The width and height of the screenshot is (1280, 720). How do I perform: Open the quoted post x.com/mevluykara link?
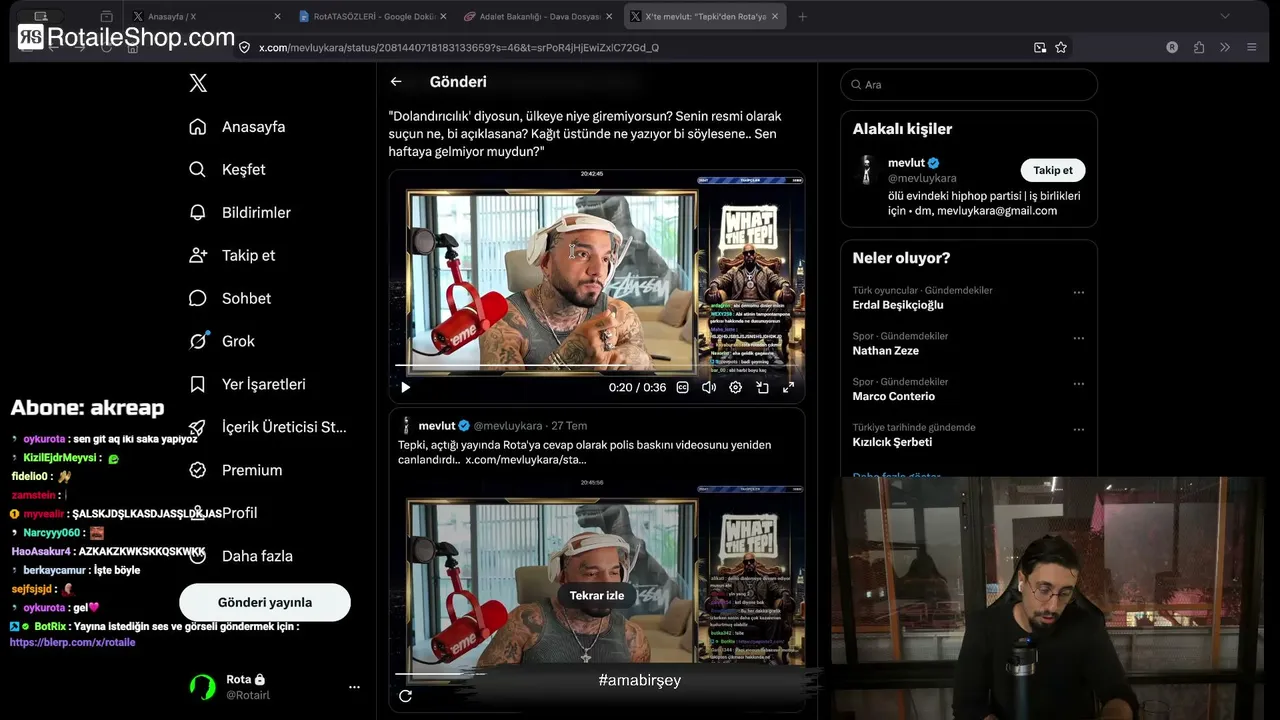[526, 460]
